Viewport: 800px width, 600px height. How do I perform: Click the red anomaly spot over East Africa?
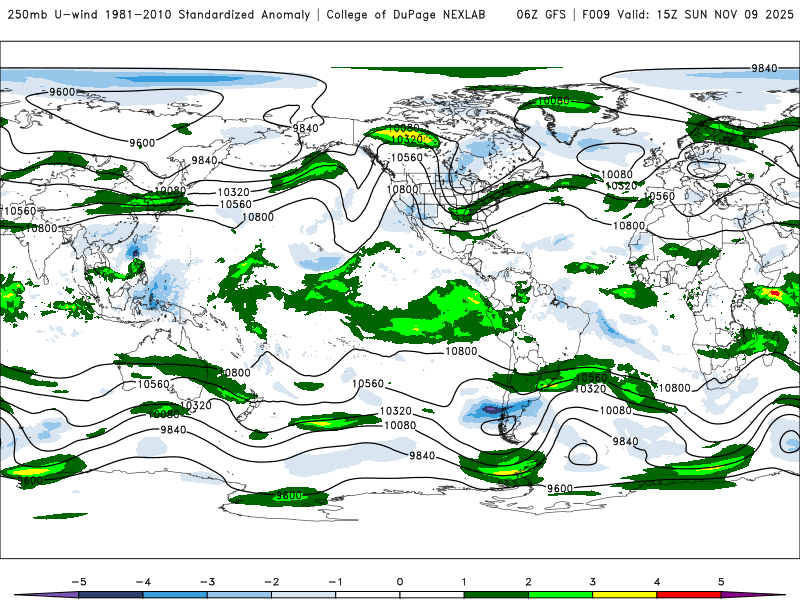point(775,293)
